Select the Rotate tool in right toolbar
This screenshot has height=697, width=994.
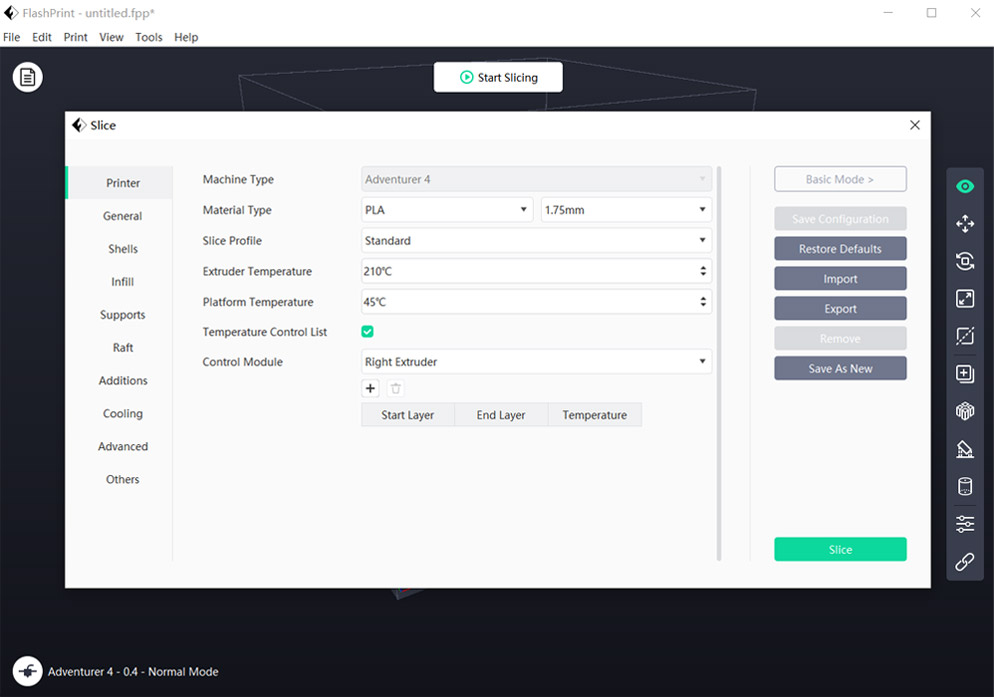pyautogui.click(x=965, y=261)
